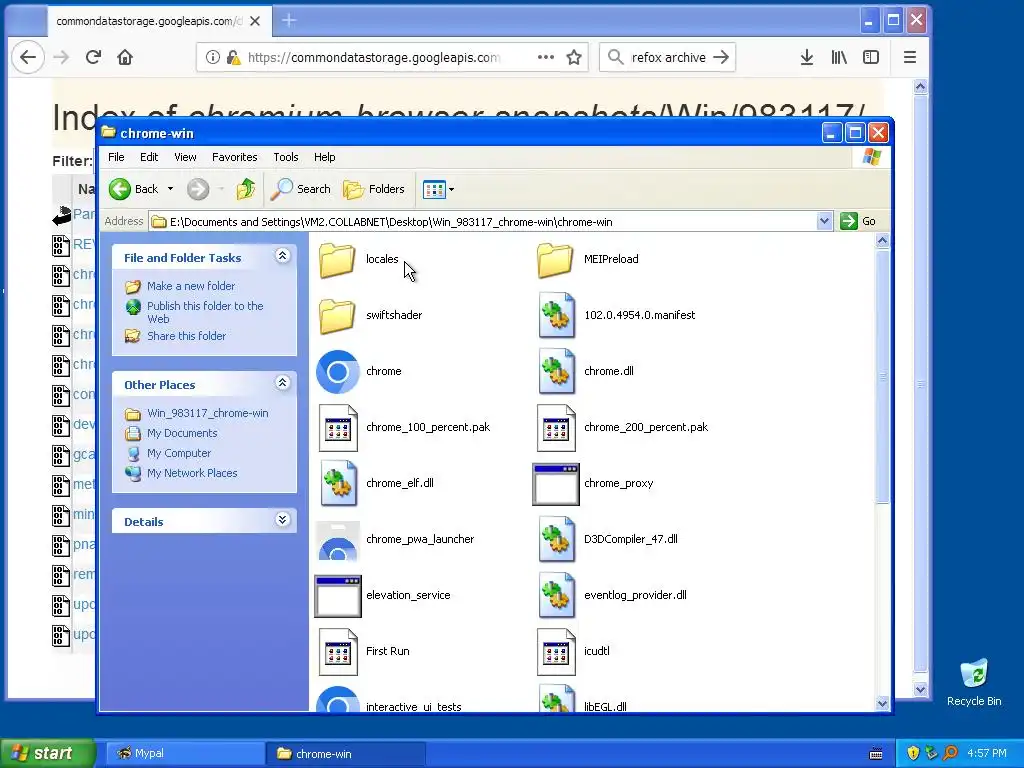Click the browser search box
The height and width of the screenshot is (768, 1024).
(667, 57)
